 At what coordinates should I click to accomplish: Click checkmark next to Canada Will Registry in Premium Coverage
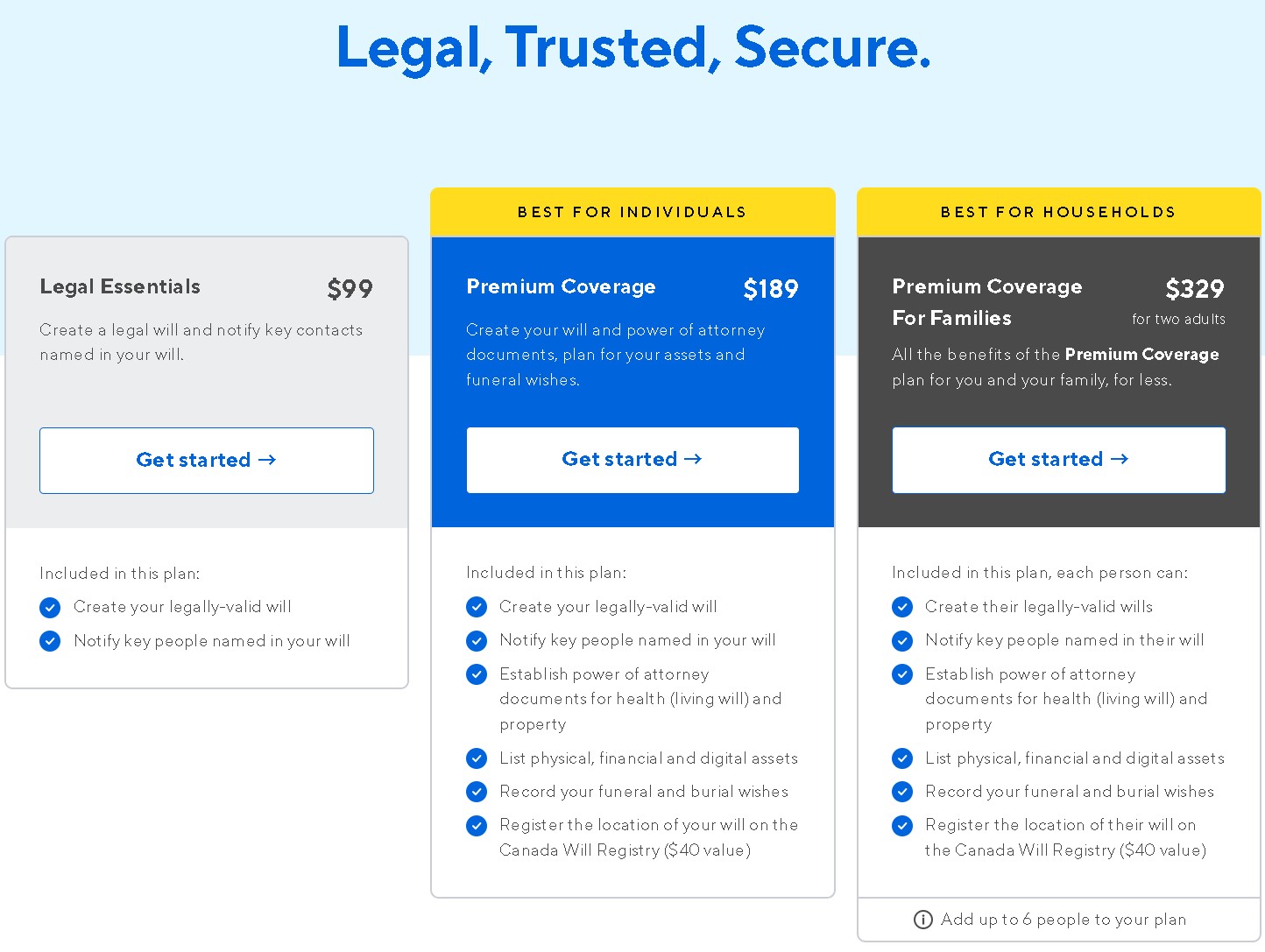[477, 826]
